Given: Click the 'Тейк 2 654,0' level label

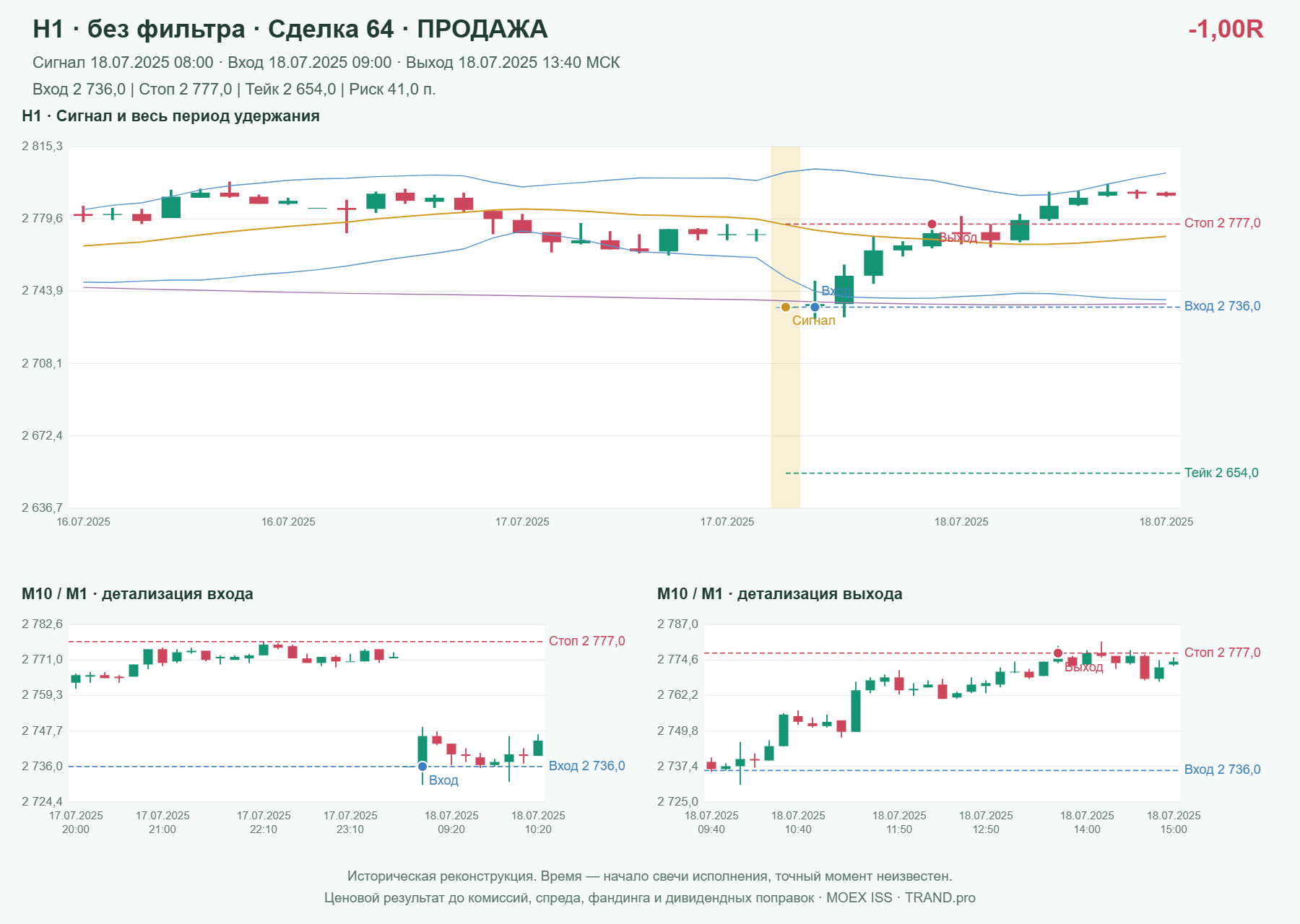Looking at the screenshot, I should click(1221, 473).
